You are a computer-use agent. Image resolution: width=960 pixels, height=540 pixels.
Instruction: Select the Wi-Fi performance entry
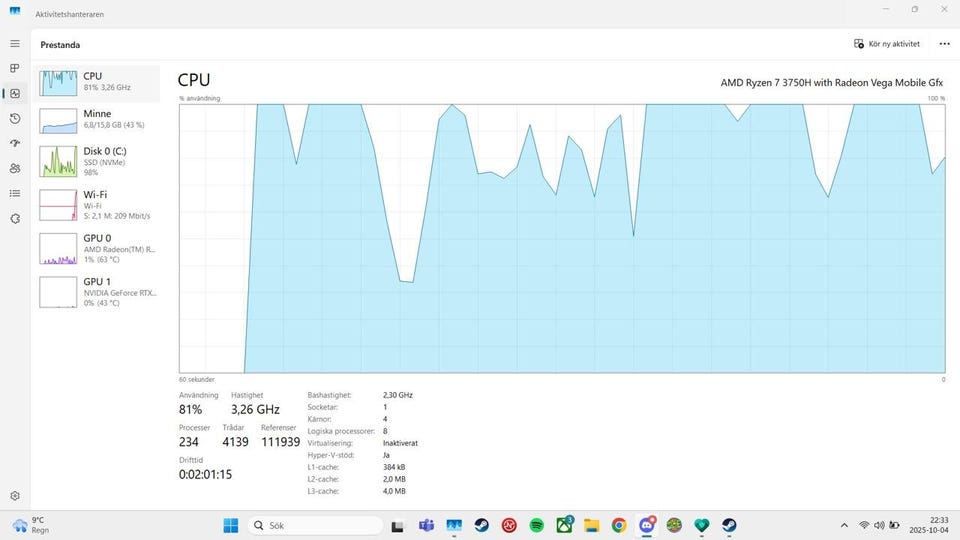[x=97, y=204]
